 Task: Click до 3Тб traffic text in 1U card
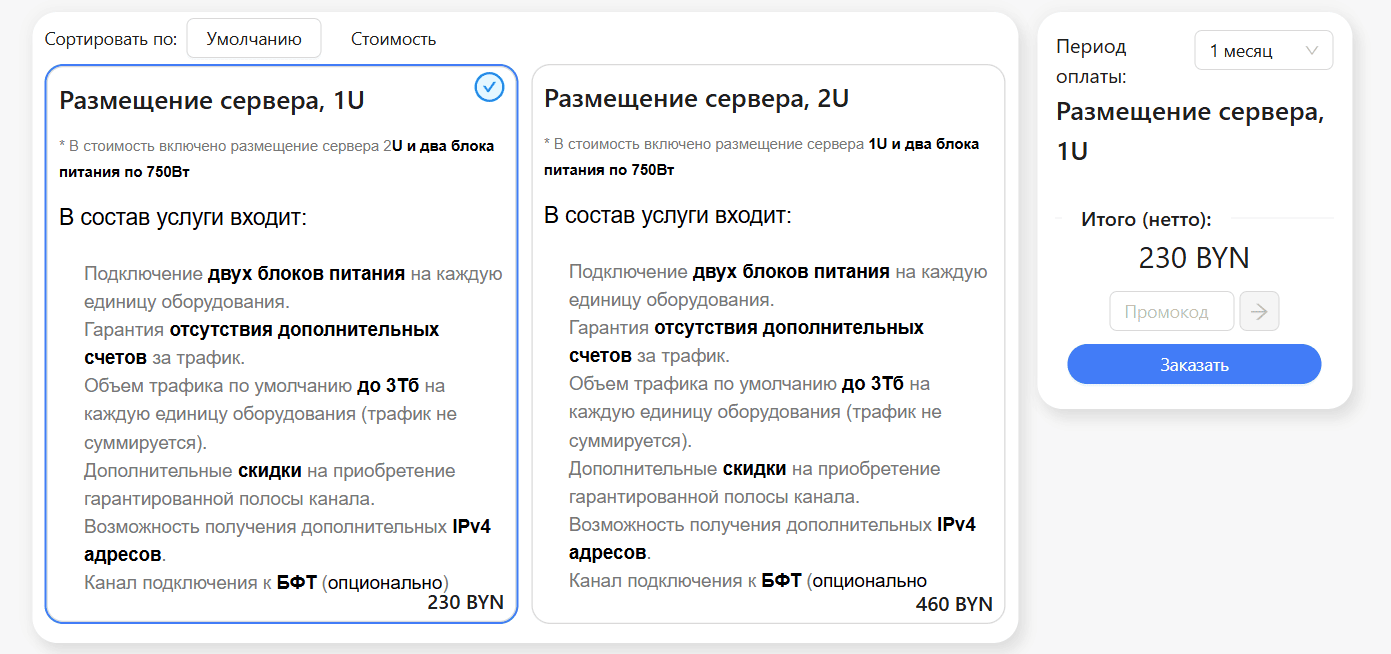tap(388, 386)
